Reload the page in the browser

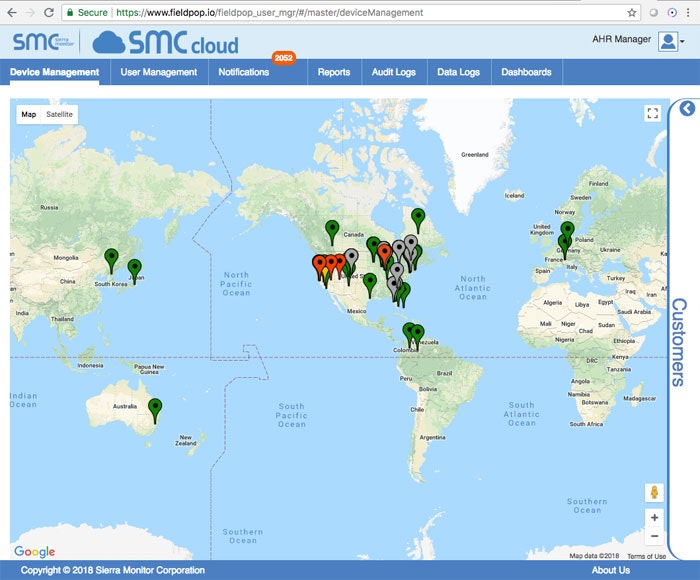click(x=49, y=13)
